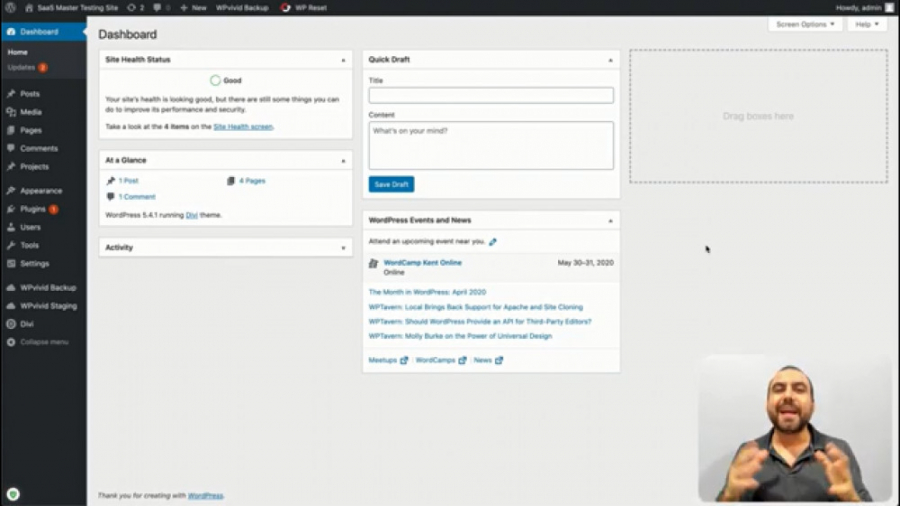Expand the Activity widget
This screenshot has height=506, width=900.
343,248
